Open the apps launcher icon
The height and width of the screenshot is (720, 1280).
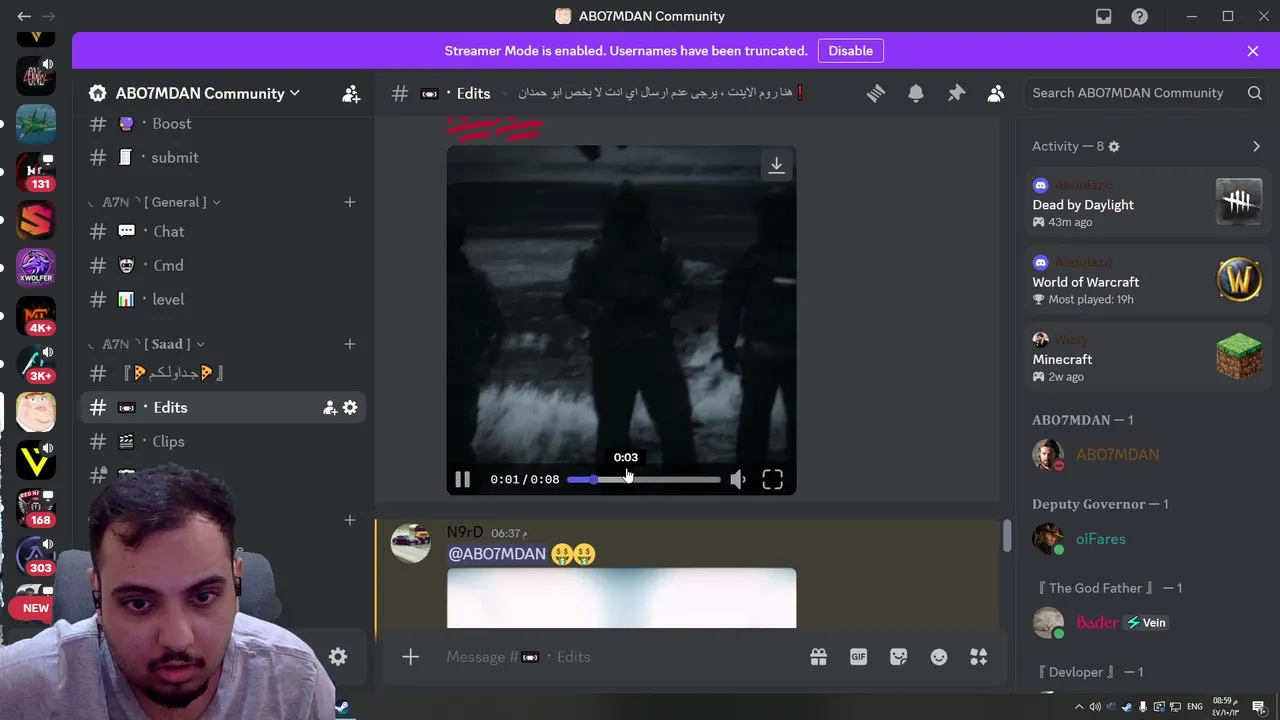click(979, 657)
